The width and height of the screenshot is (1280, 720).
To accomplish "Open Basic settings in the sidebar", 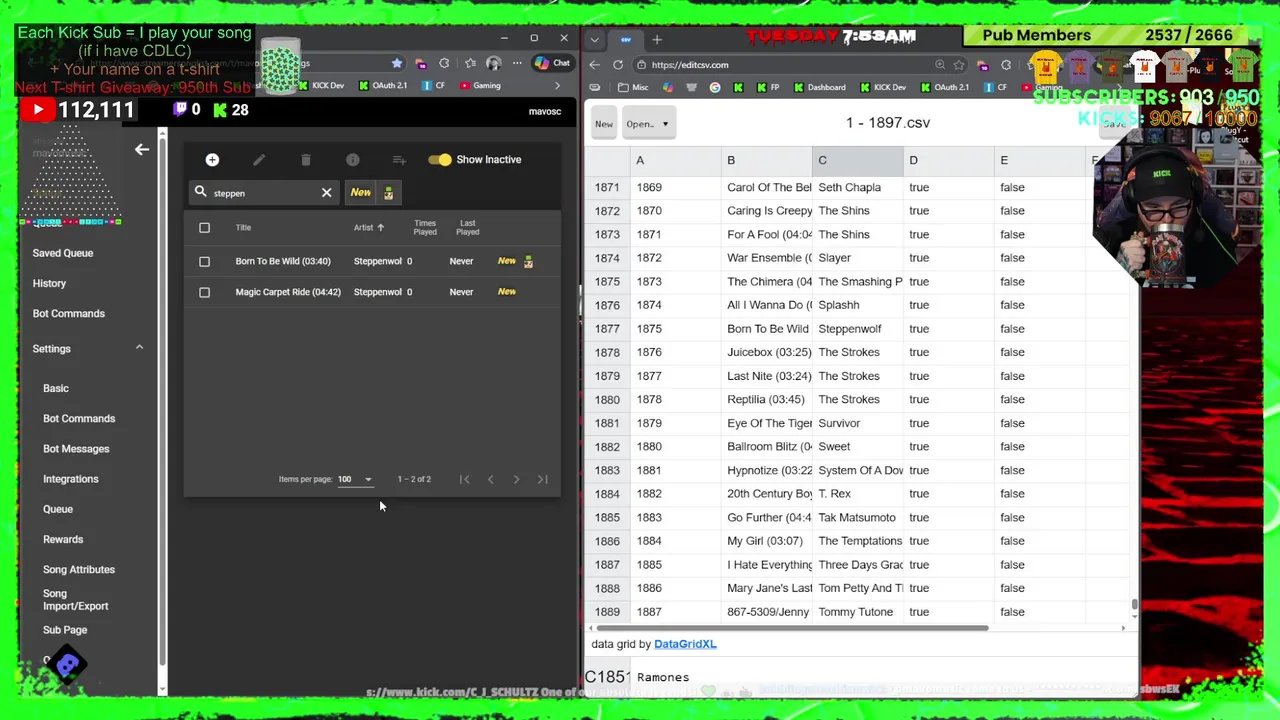I will 56,388.
